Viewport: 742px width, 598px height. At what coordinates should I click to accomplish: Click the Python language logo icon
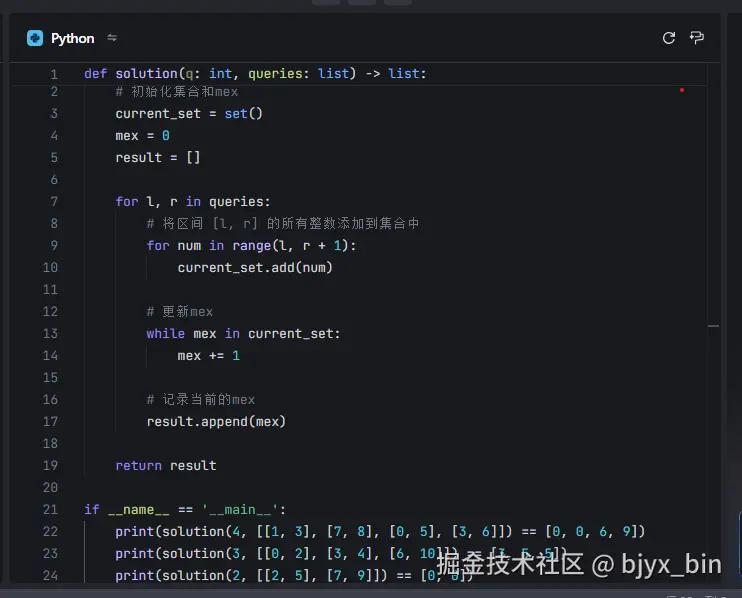click(35, 38)
